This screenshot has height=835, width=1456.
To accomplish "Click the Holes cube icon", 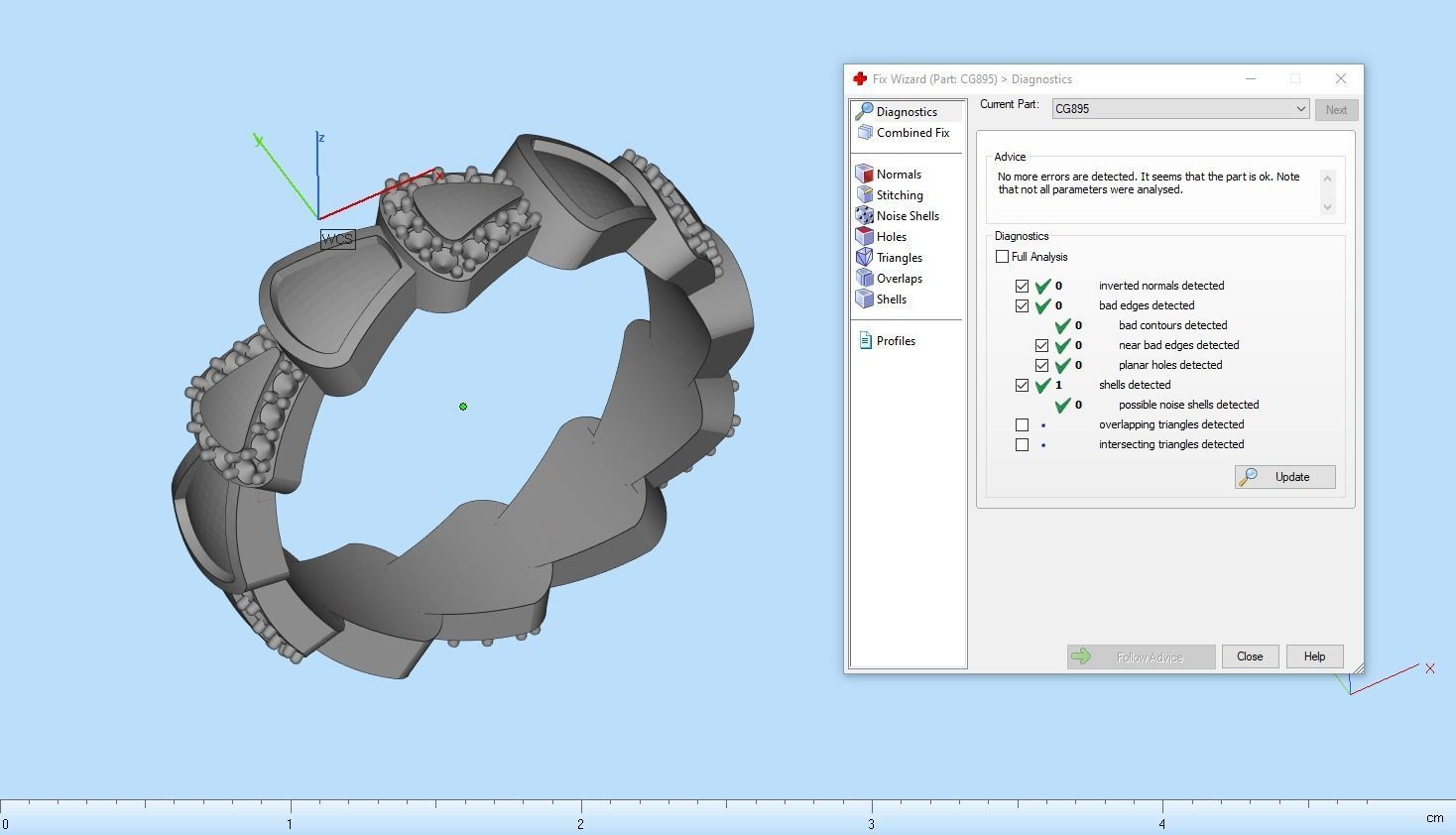I will [x=864, y=236].
